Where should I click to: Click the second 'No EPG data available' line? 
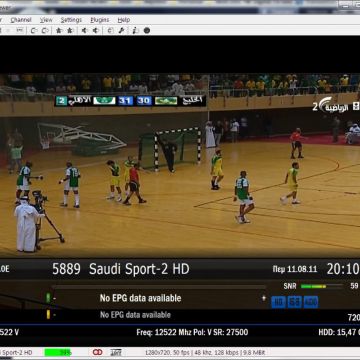(135, 315)
